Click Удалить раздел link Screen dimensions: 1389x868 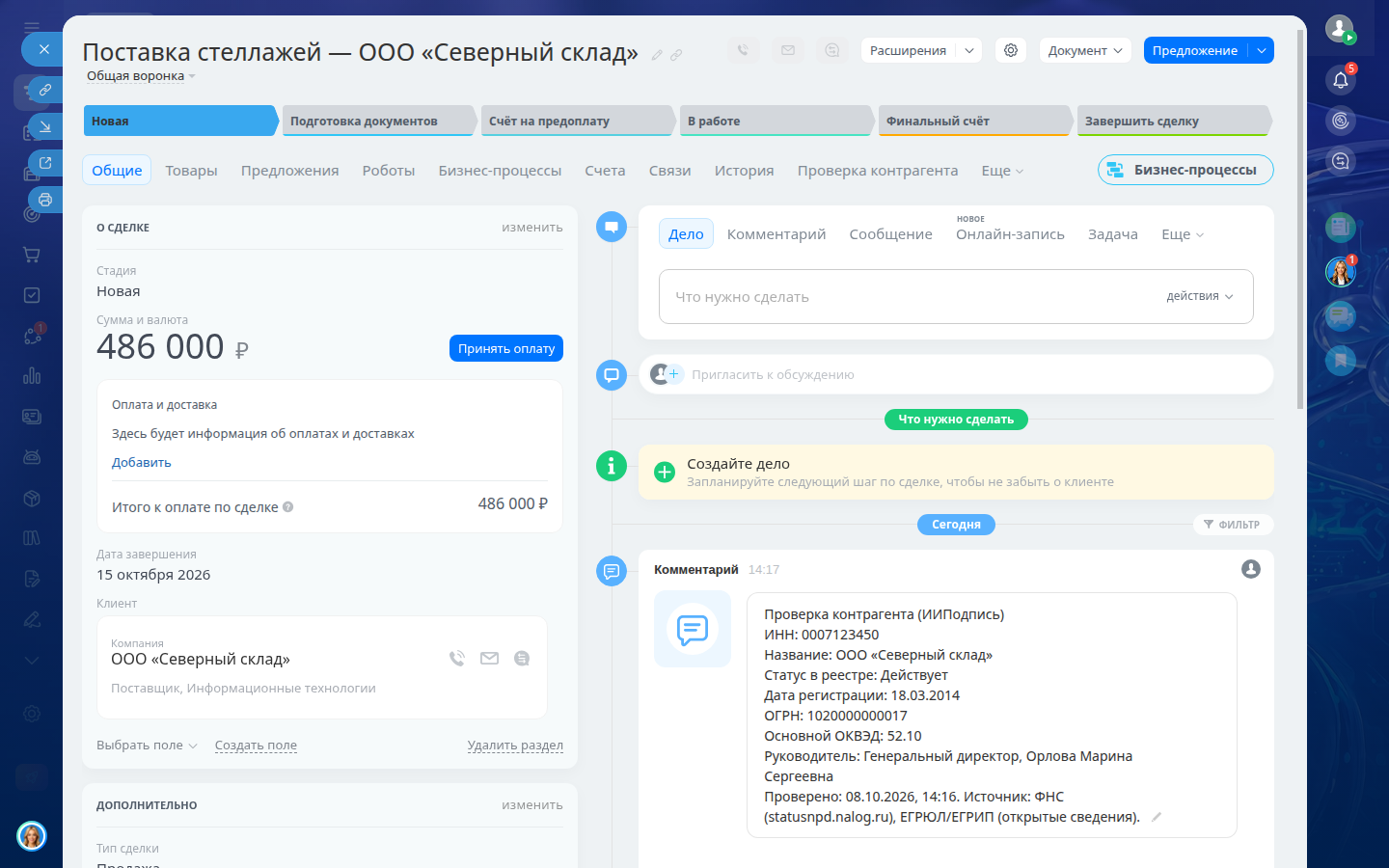click(515, 746)
